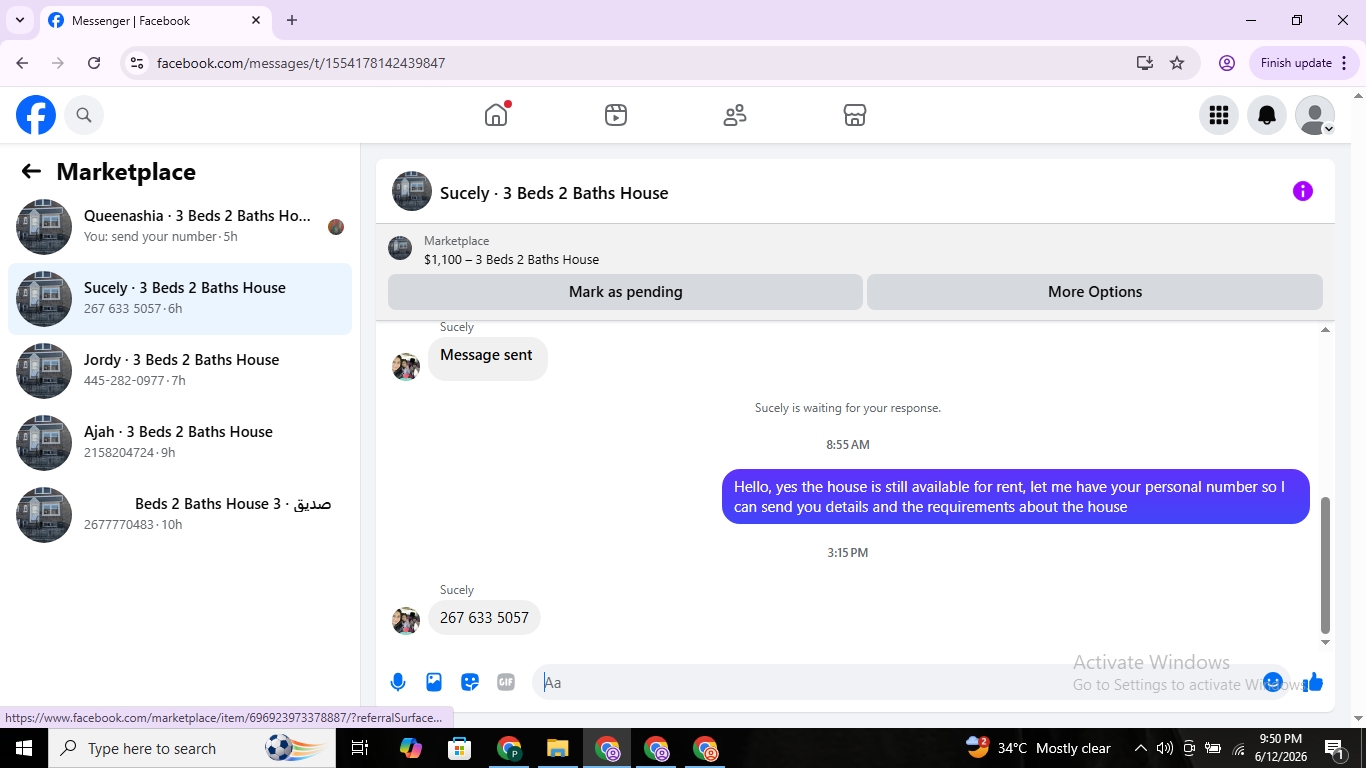Bookmark this page with the star icon
1366x768 pixels.
coord(1177,63)
